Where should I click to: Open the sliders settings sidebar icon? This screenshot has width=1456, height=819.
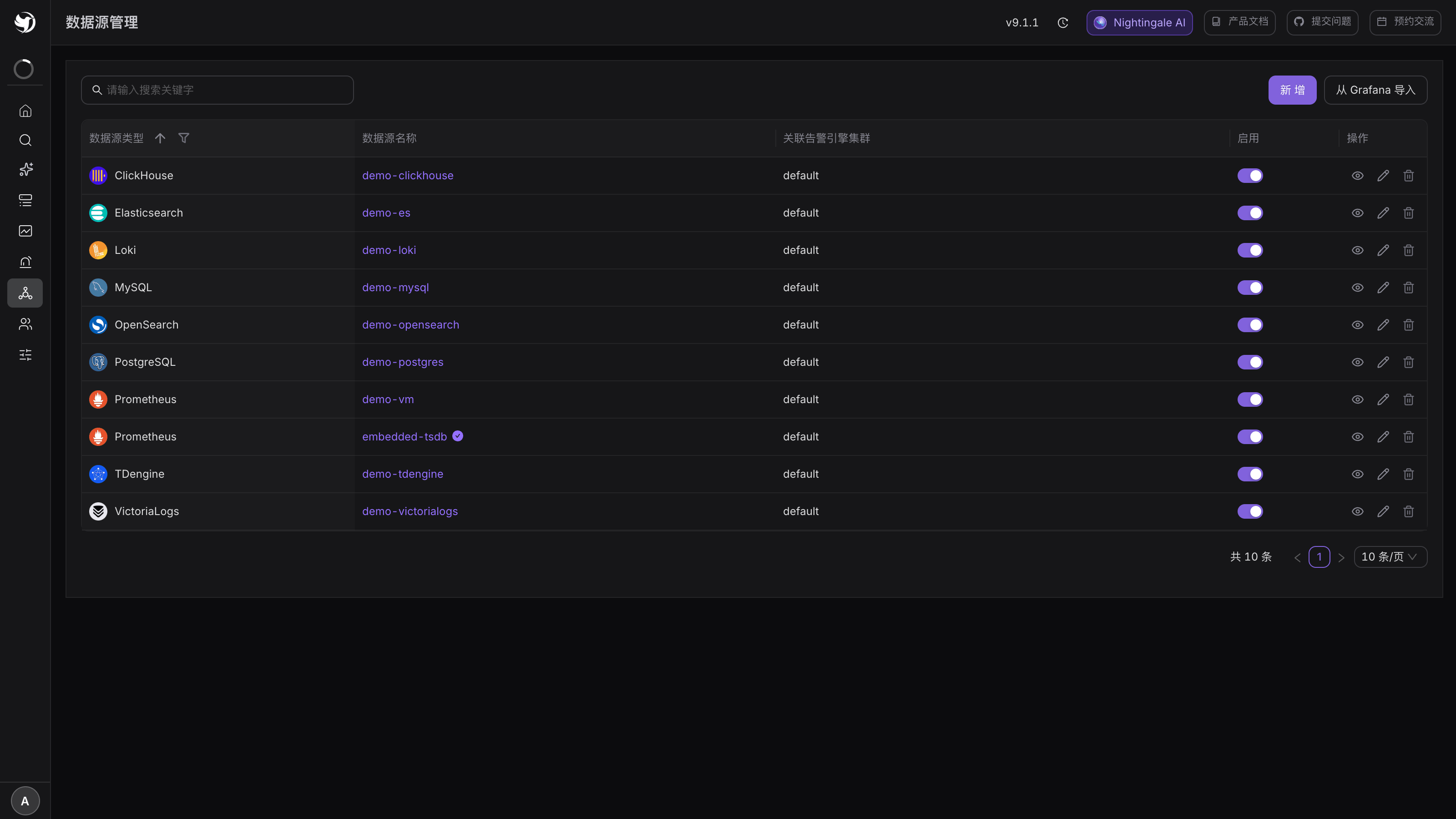[25, 355]
